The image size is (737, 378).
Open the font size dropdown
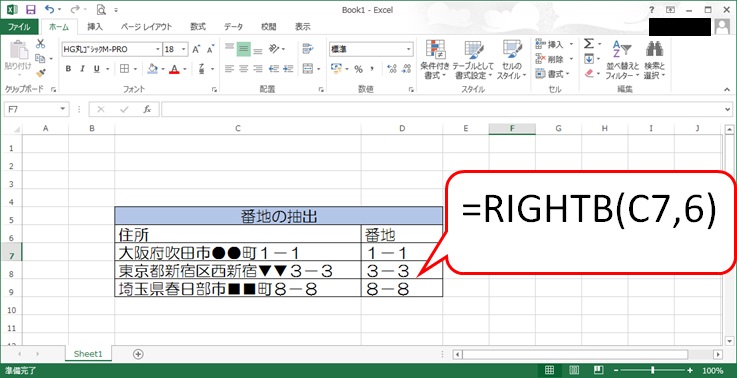tap(183, 49)
